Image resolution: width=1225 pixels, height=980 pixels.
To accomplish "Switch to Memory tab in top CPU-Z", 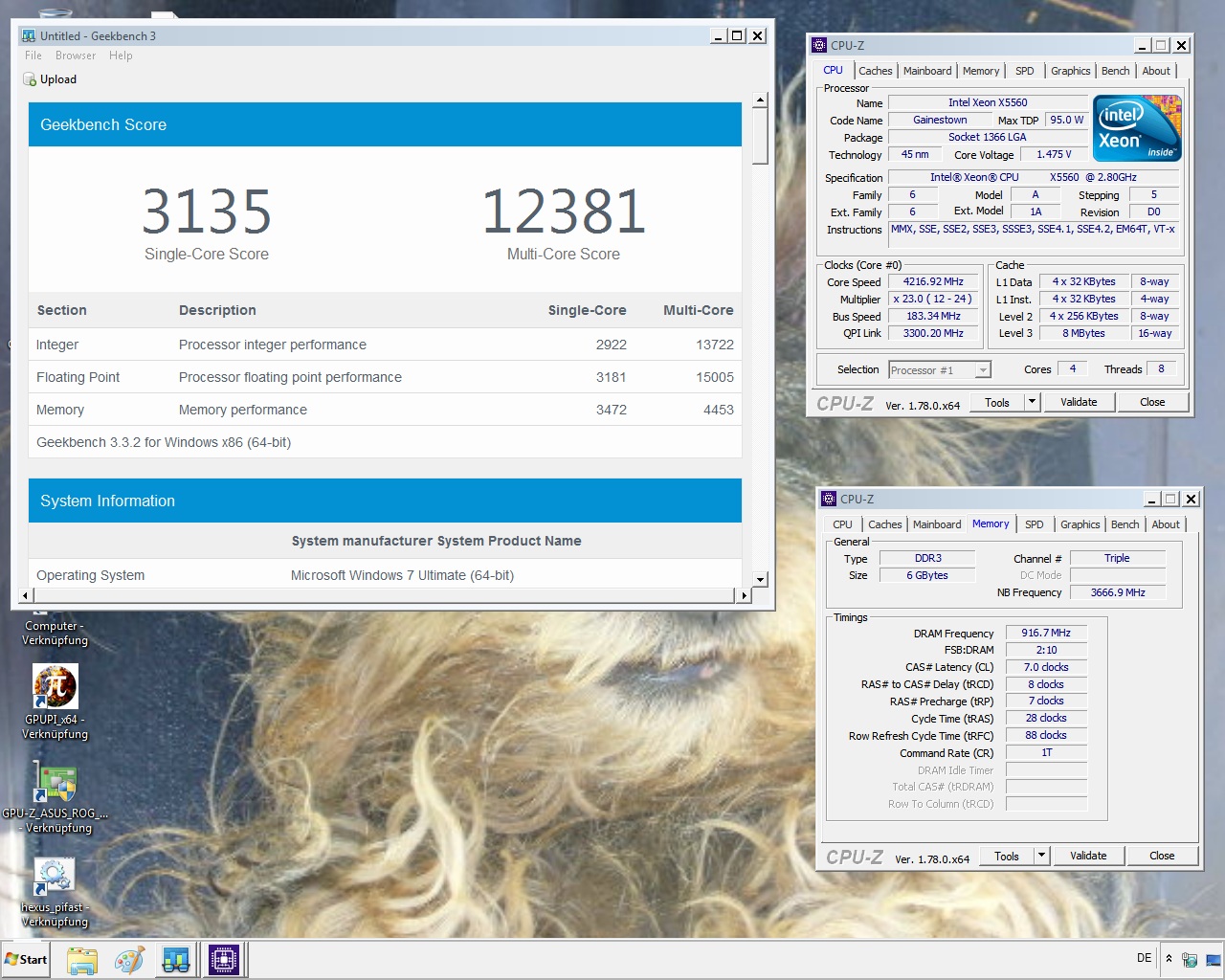I will [x=981, y=71].
